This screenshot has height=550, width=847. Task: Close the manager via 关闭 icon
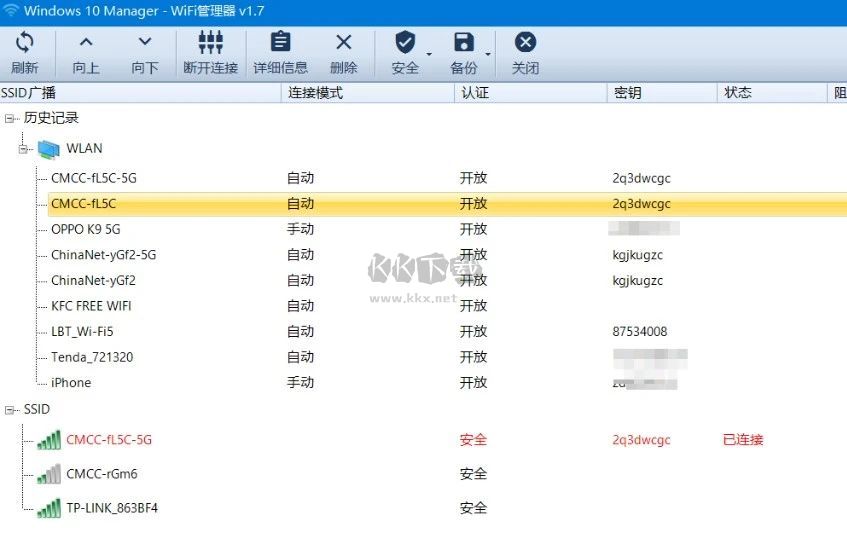tap(525, 42)
